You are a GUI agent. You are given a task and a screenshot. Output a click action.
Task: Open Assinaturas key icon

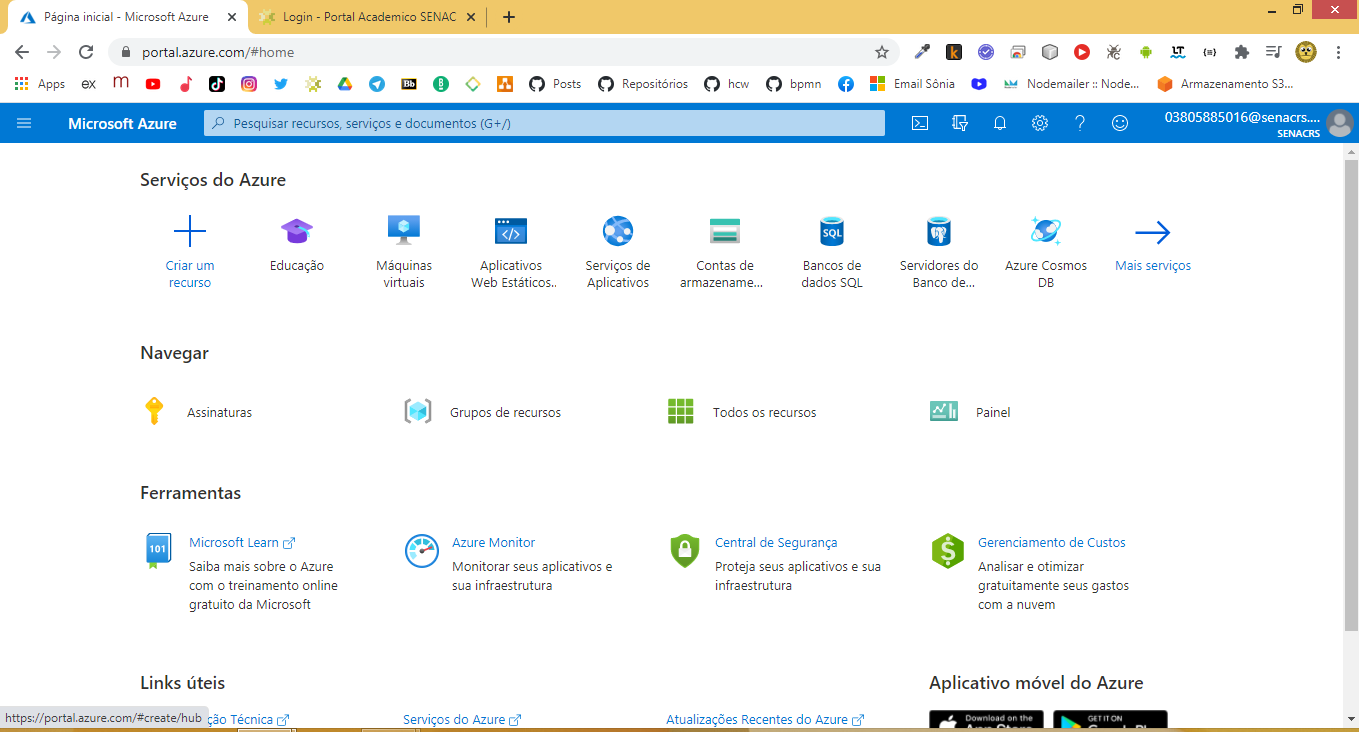[154, 411]
